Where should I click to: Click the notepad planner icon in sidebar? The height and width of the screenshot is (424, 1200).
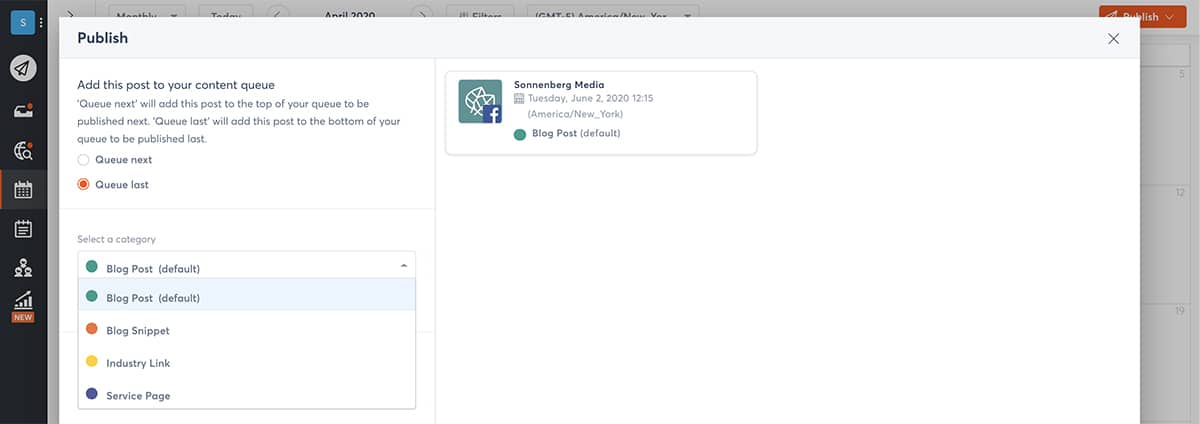[x=23, y=229]
